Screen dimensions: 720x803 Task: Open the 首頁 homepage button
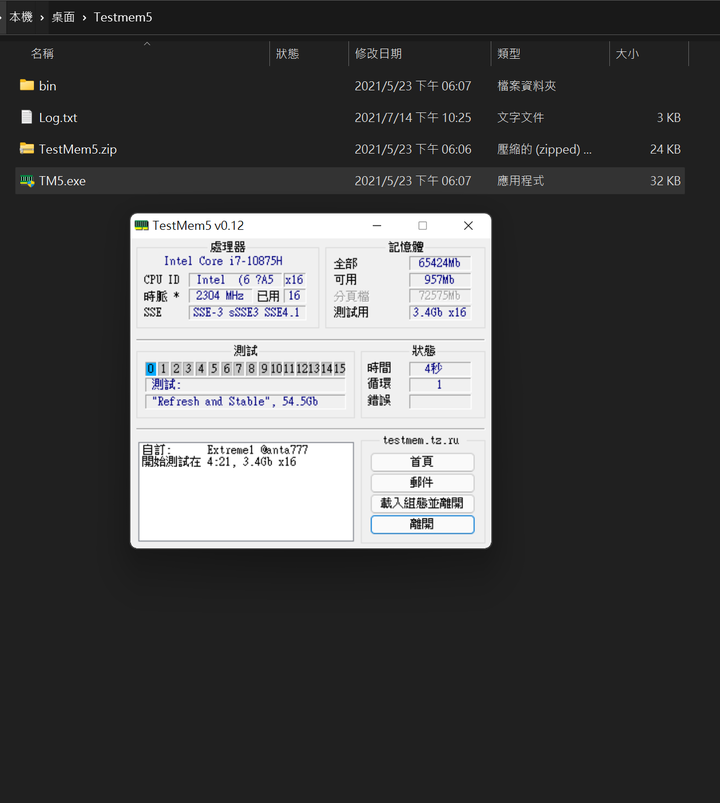[x=422, y=462]
